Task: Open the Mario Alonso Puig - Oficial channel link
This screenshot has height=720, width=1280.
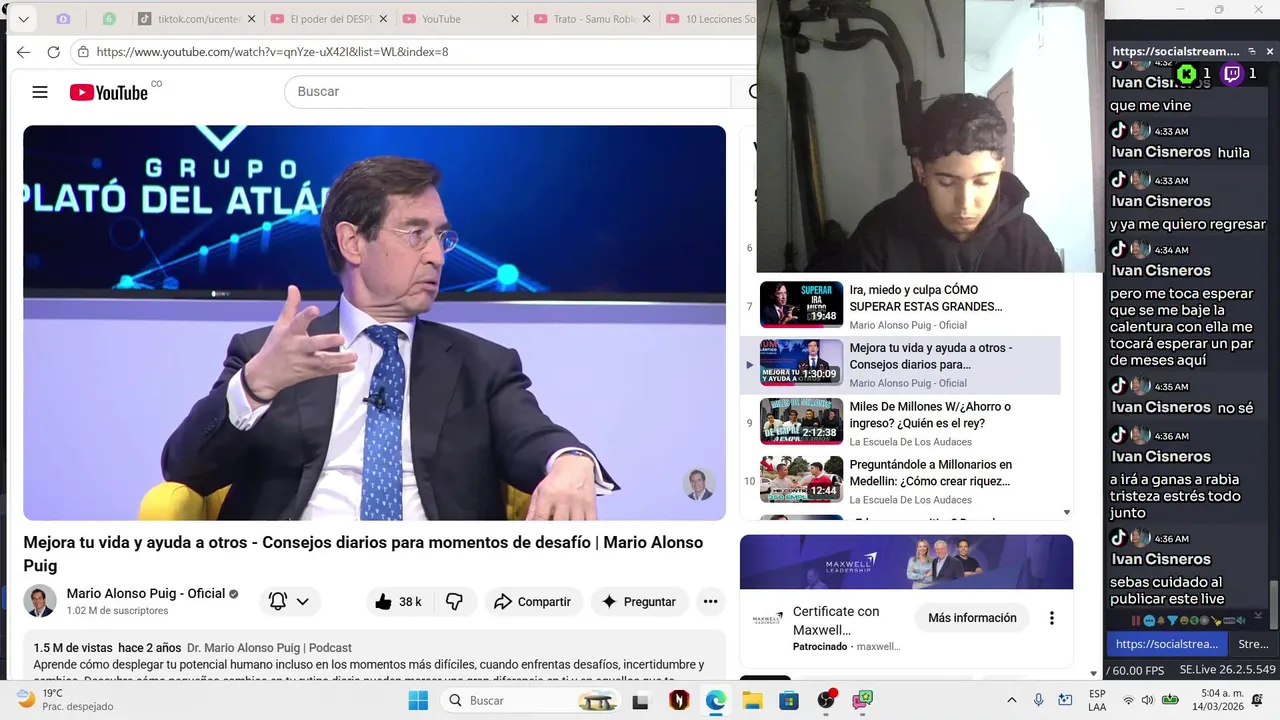Action: [x=146, y=593]
